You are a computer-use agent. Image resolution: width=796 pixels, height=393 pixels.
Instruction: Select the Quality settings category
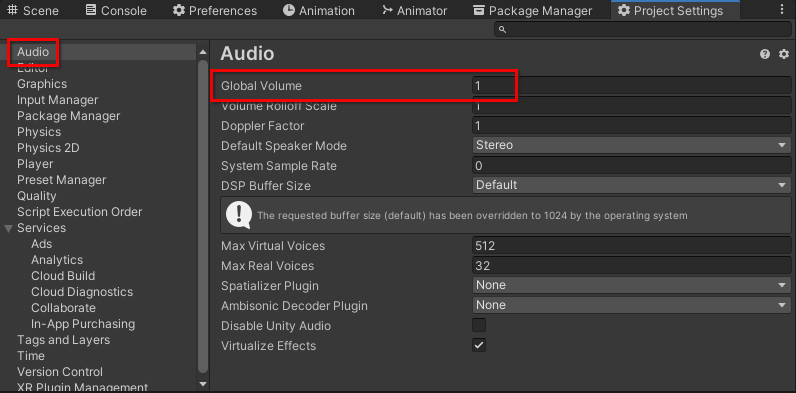(37, 196)
